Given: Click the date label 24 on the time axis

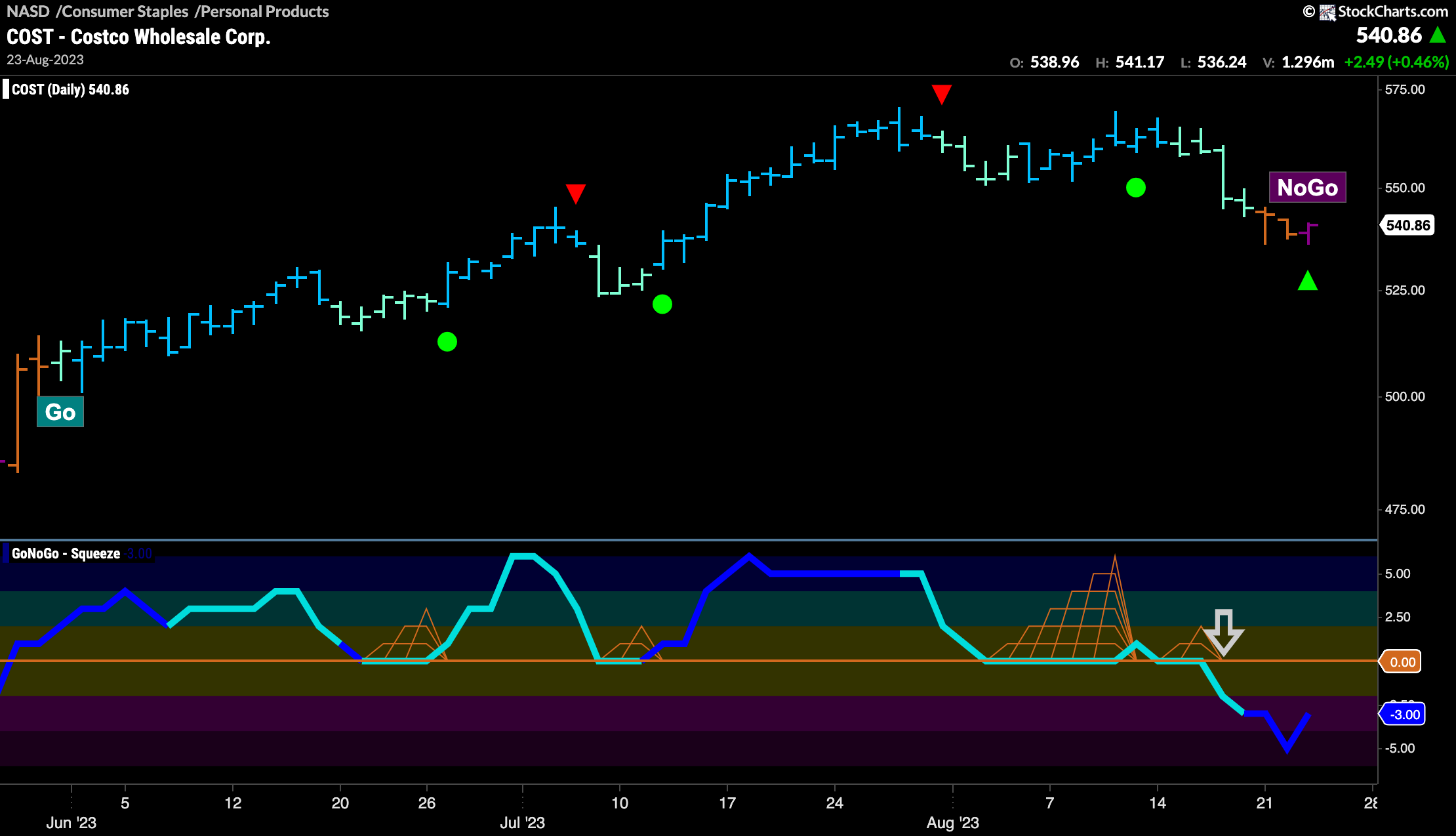Looking at the screenshot, I should 835,803.
